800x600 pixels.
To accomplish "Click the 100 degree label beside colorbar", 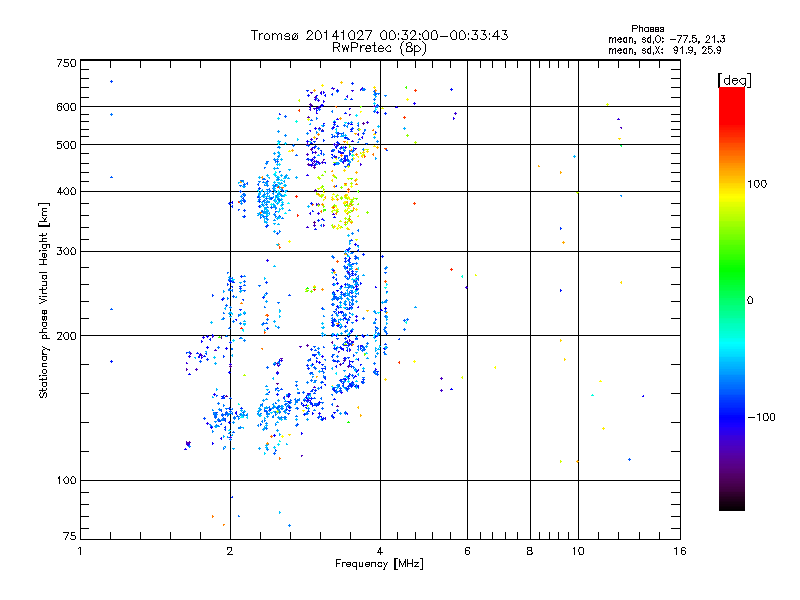I will point(757,184).
